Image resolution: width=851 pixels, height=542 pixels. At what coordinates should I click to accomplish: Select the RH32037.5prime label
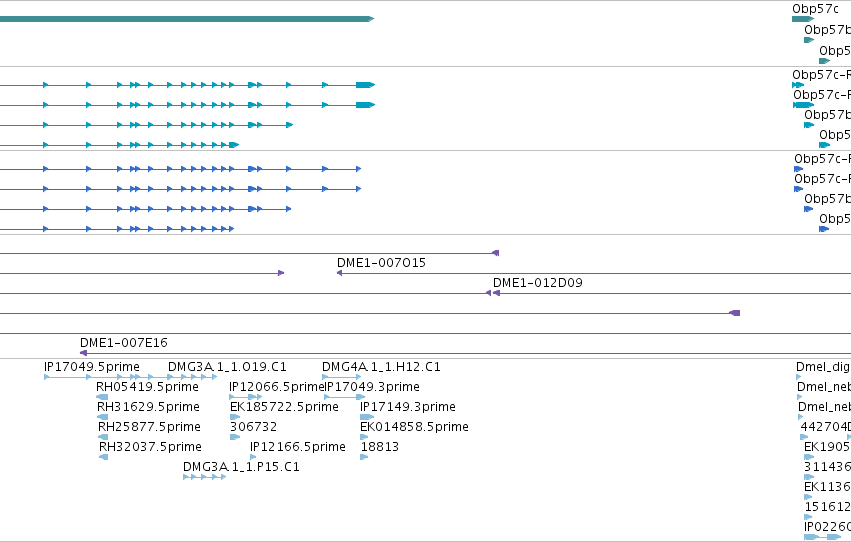click(x=150, y=447)
